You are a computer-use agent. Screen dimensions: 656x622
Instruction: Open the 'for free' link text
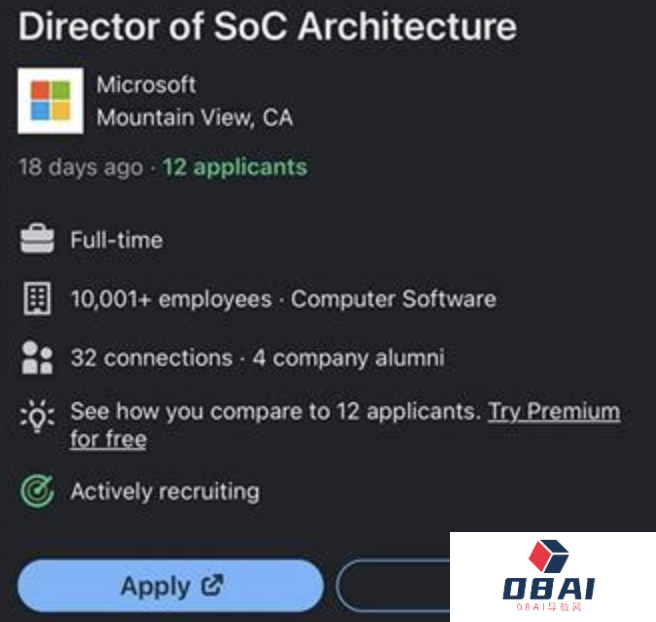tap(109, 439)
